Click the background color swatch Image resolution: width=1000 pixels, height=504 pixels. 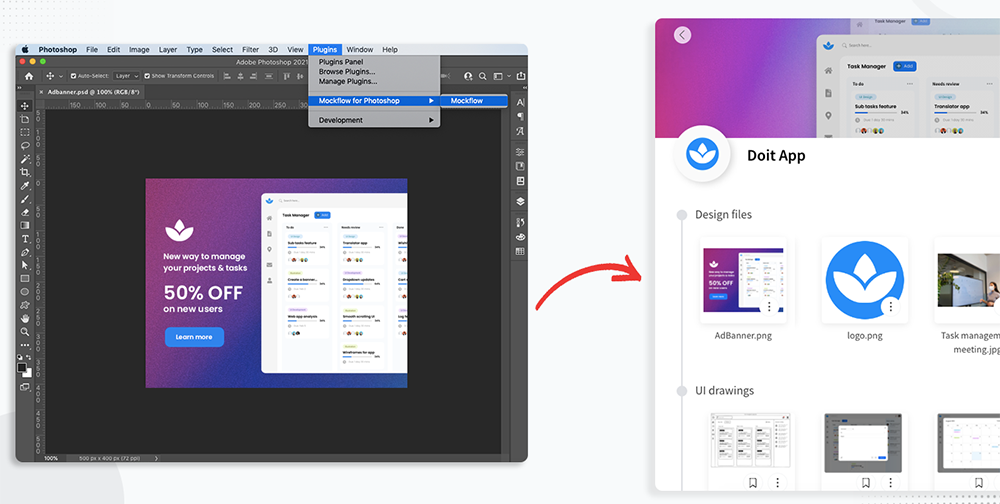(27, 373)
